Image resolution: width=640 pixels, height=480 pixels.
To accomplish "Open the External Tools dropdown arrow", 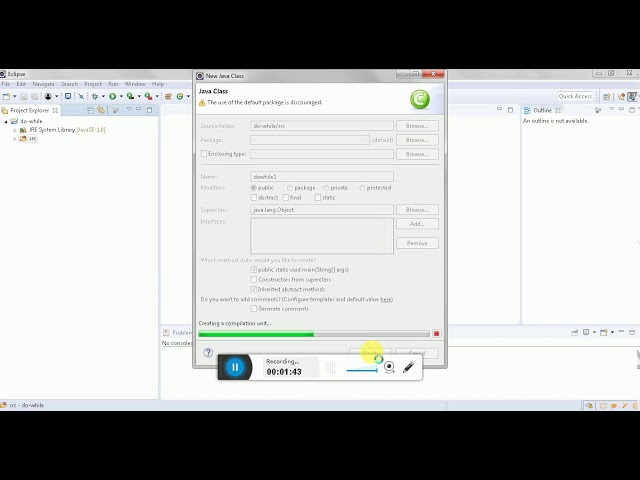I will 157,96.
